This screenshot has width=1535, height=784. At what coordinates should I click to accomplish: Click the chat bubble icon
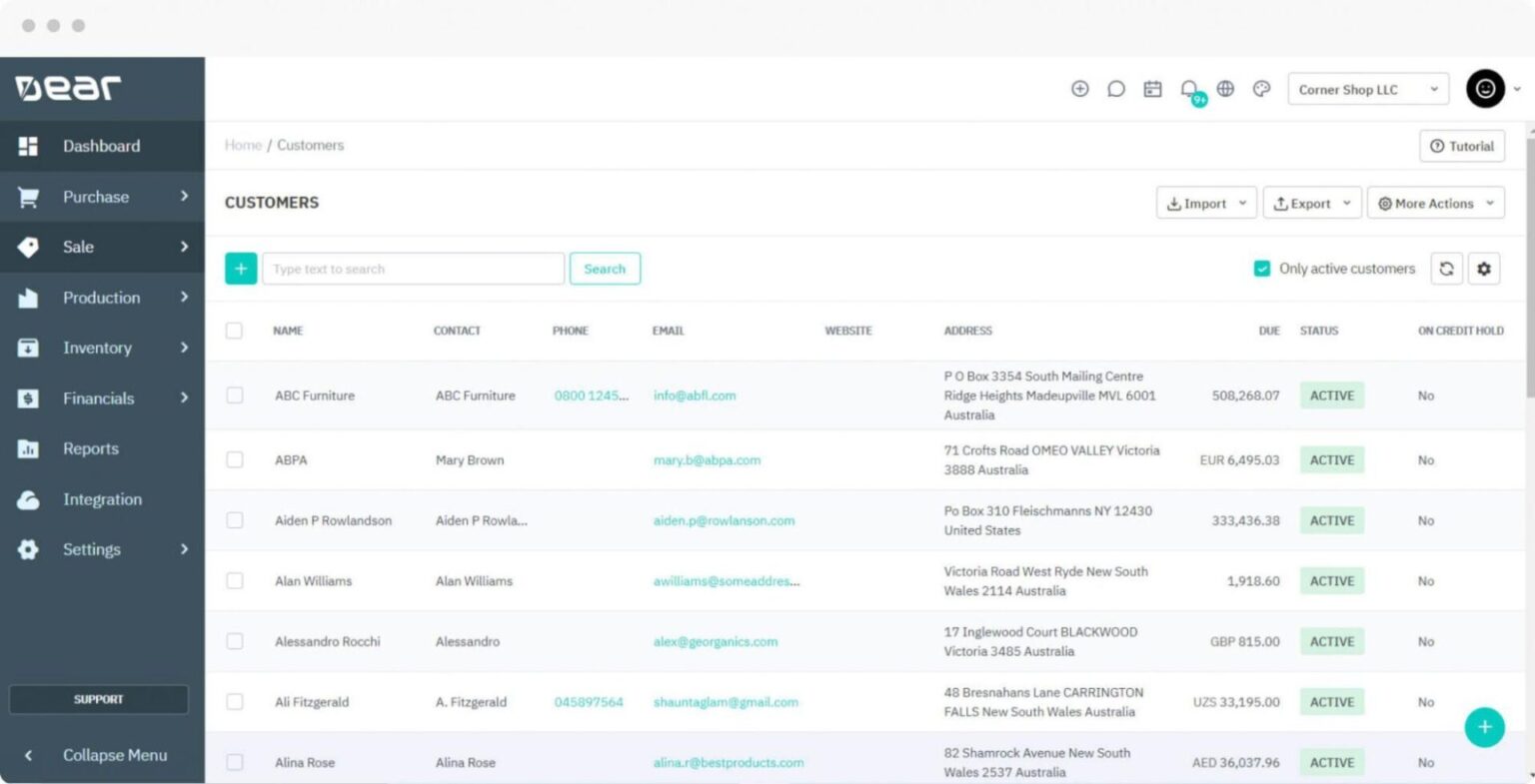pos(1116,88)
